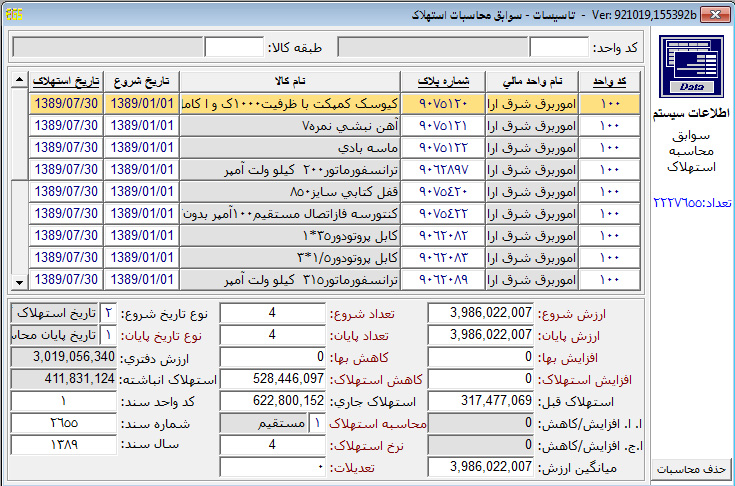735x486 pixels.
Task: Click the کد واحد سند field
Action: coord(63,401)
